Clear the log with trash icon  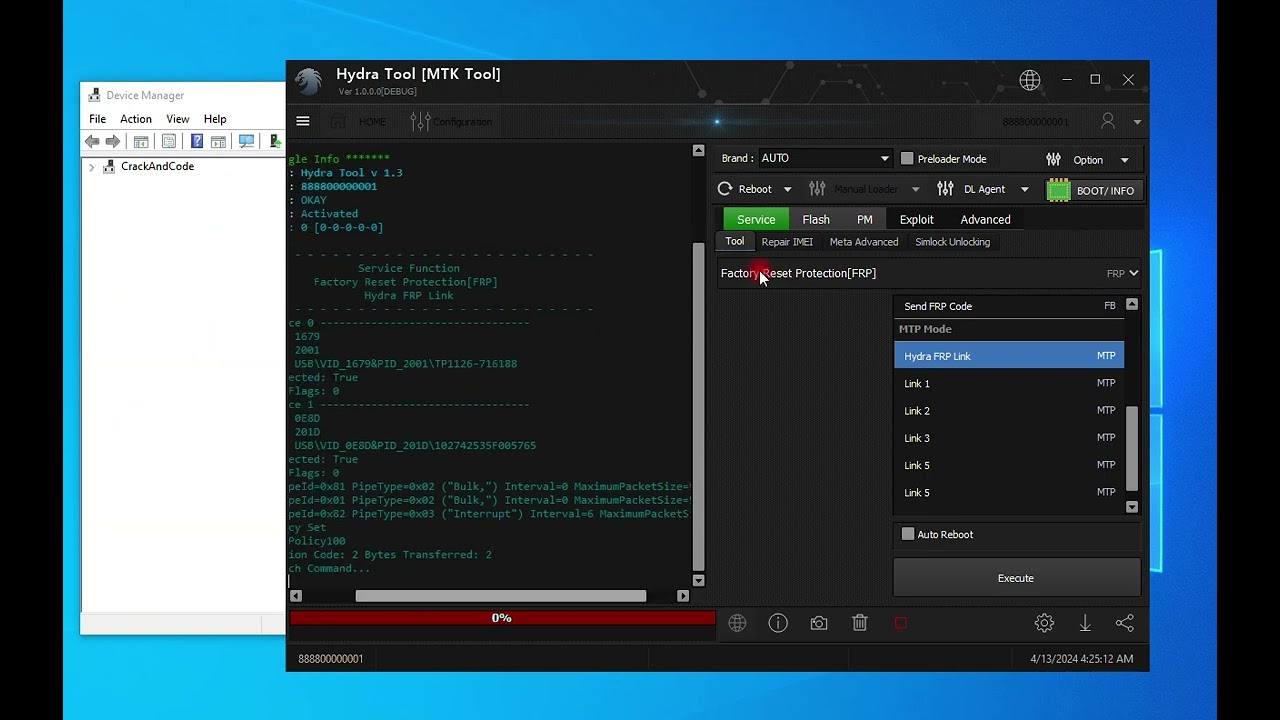click(860, 623)
